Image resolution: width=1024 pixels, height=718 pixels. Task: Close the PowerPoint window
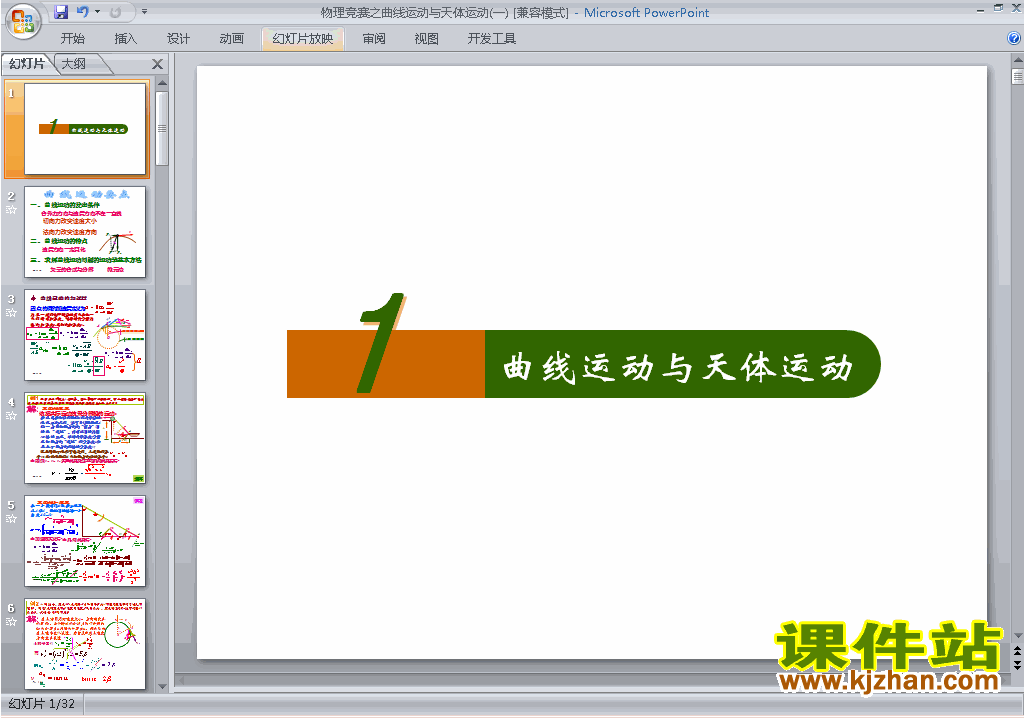pos(1016,8)
